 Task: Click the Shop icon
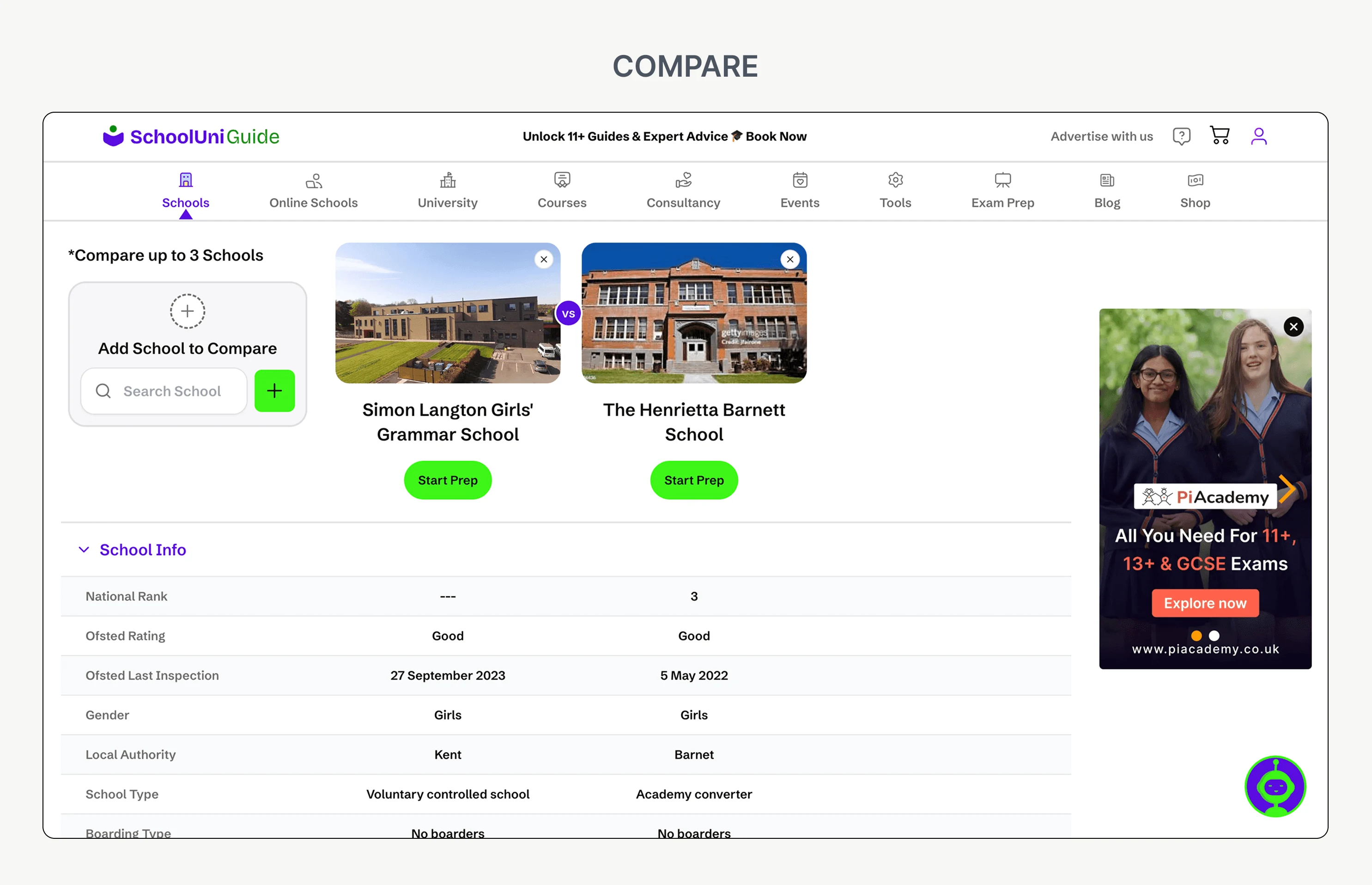[x=1196, y=180]
